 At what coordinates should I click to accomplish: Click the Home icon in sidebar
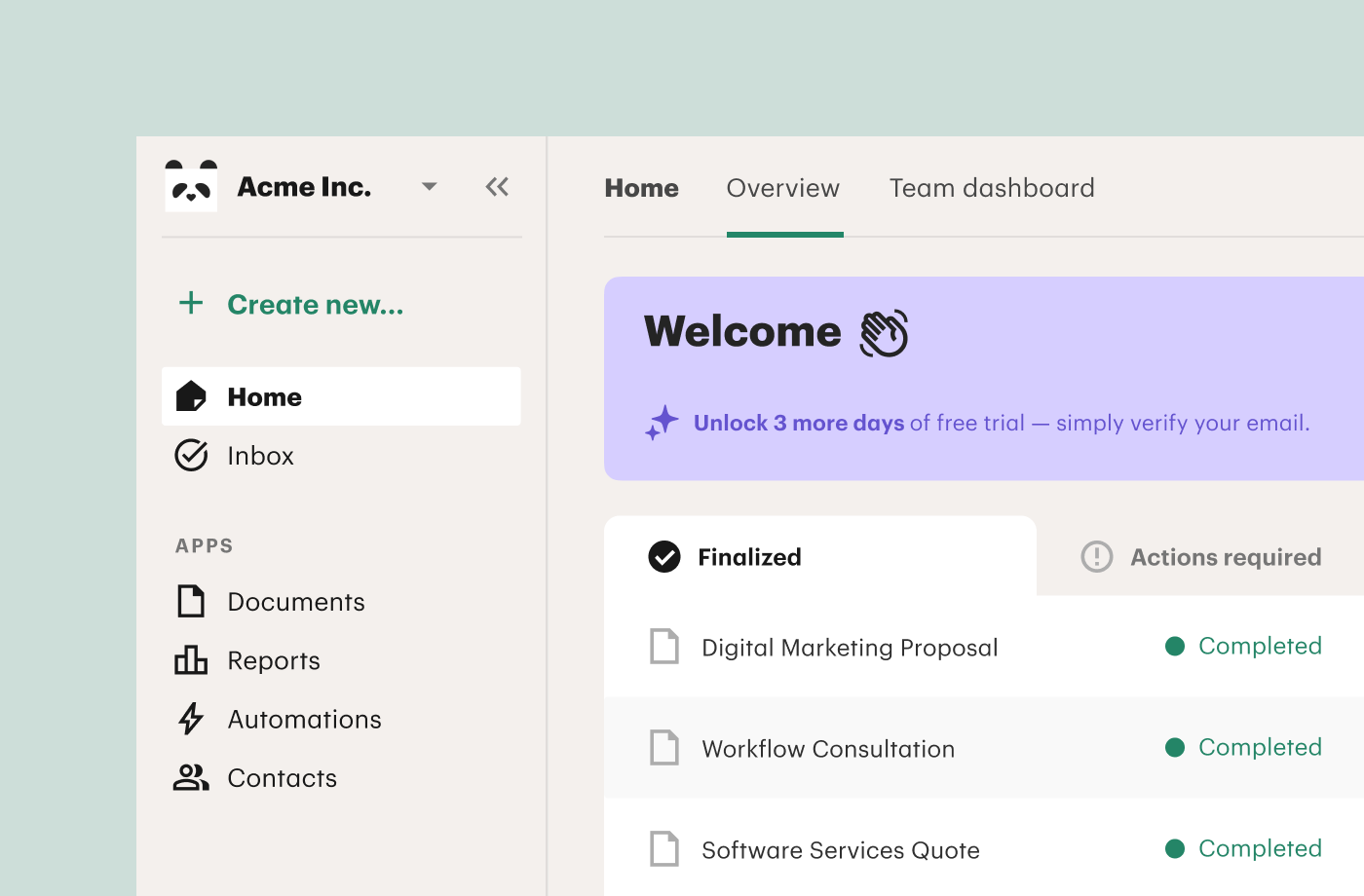point(191,396)
